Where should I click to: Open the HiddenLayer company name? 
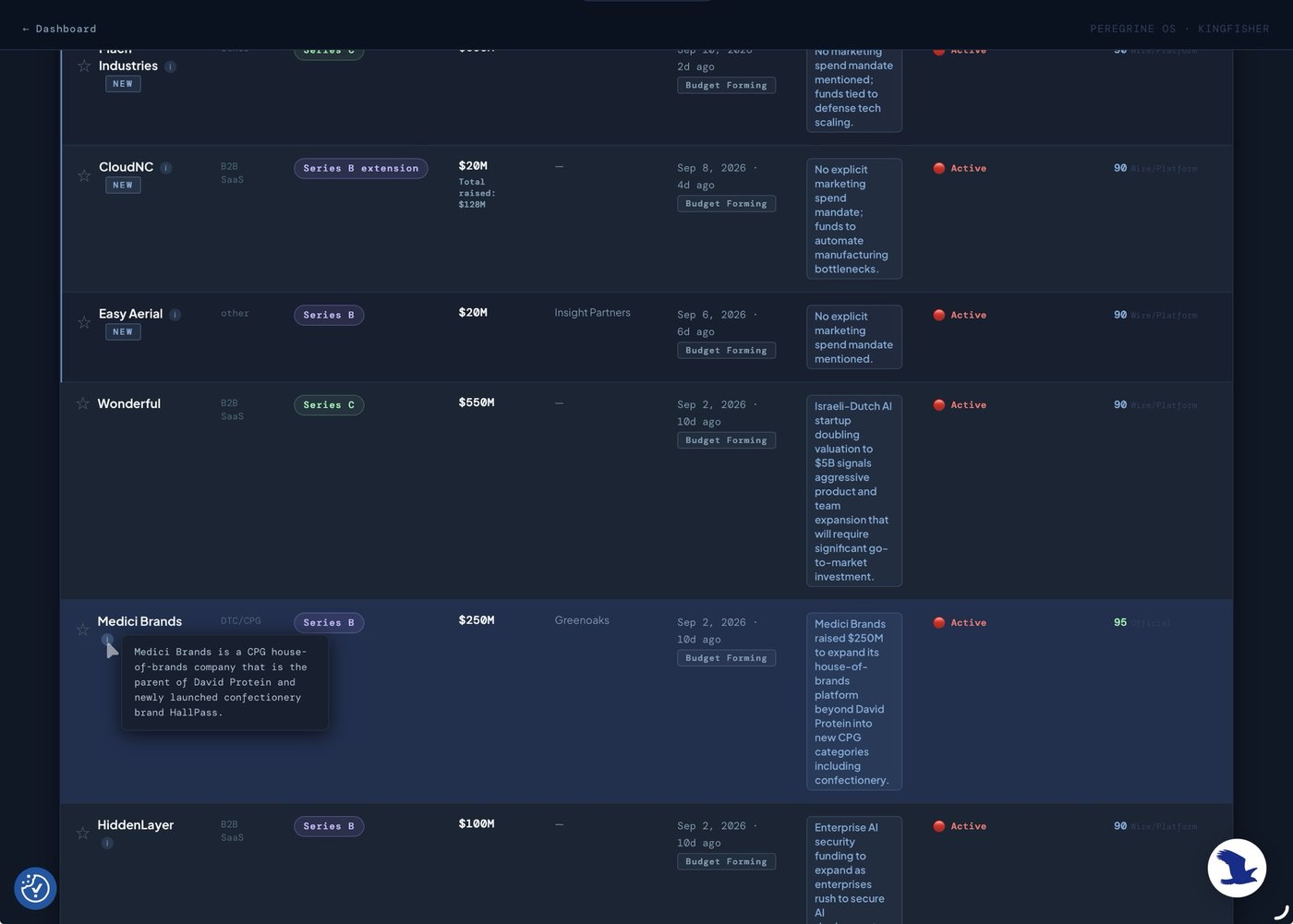click(x=136, y=825)
